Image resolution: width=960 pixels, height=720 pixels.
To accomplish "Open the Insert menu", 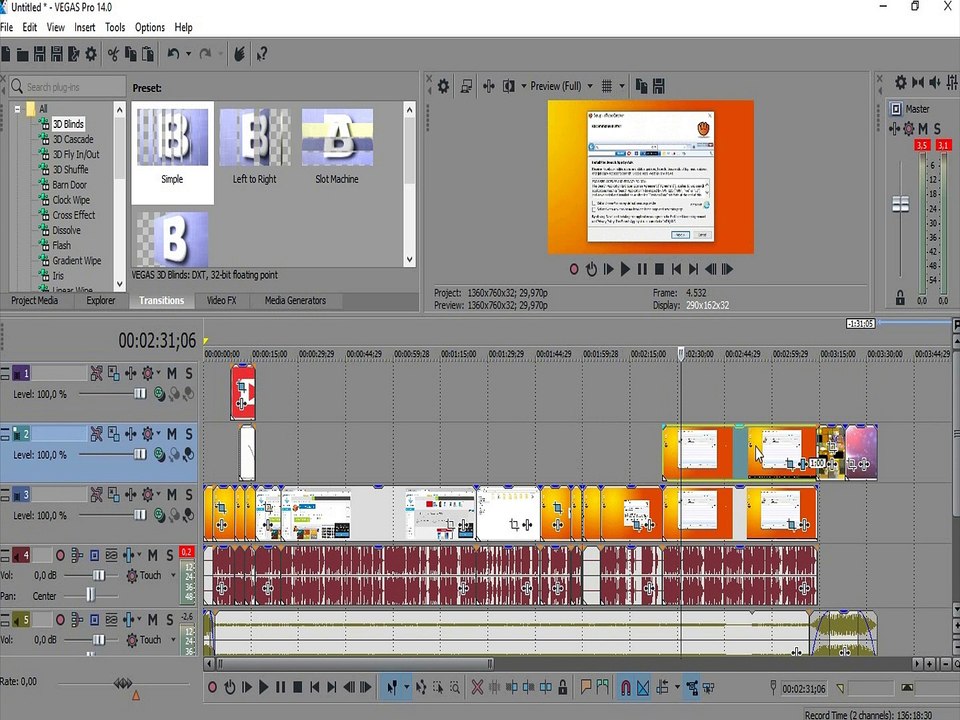I will tap(84, 27).
